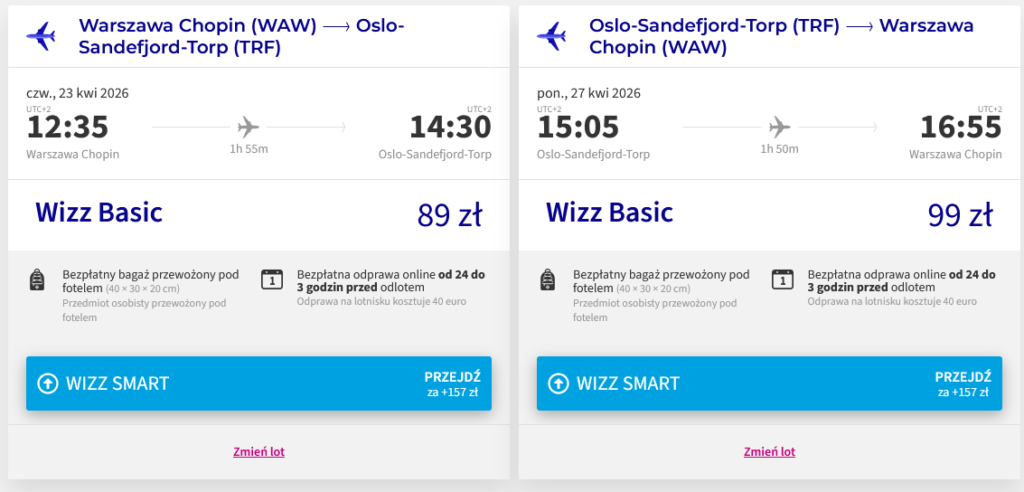Image resolution: width=1024 pixels, height=492 pixels.
Task: Click the Wizz plane logo in the Warszawa–Oslo card
Action: pyautogui.click(x=41, y=35)
